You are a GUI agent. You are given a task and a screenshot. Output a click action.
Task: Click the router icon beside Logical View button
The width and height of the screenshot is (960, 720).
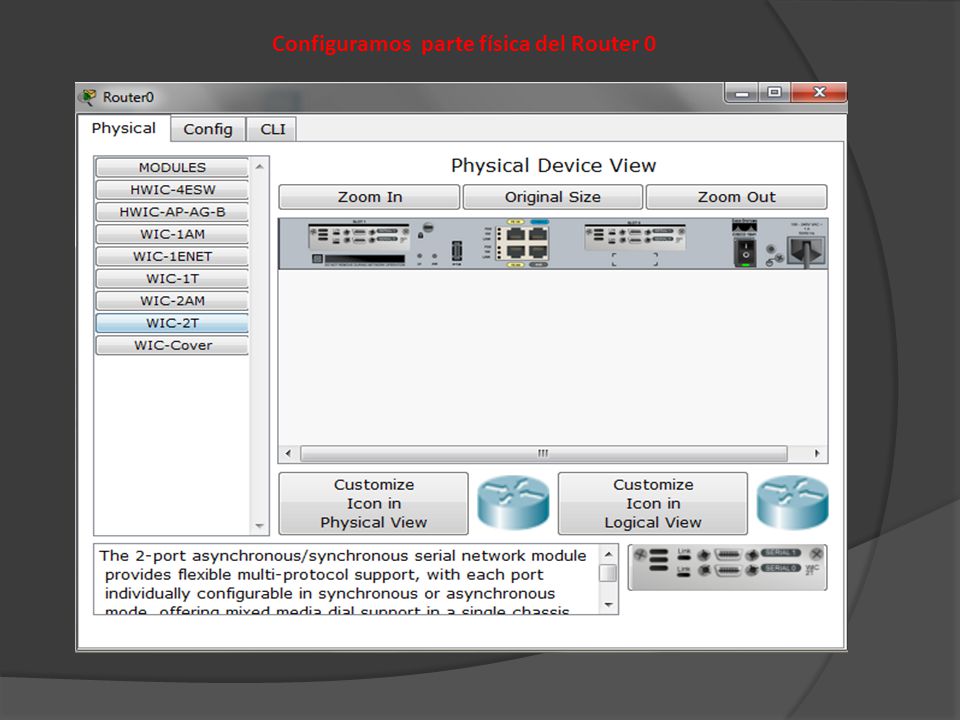click(x=792, y=503)
